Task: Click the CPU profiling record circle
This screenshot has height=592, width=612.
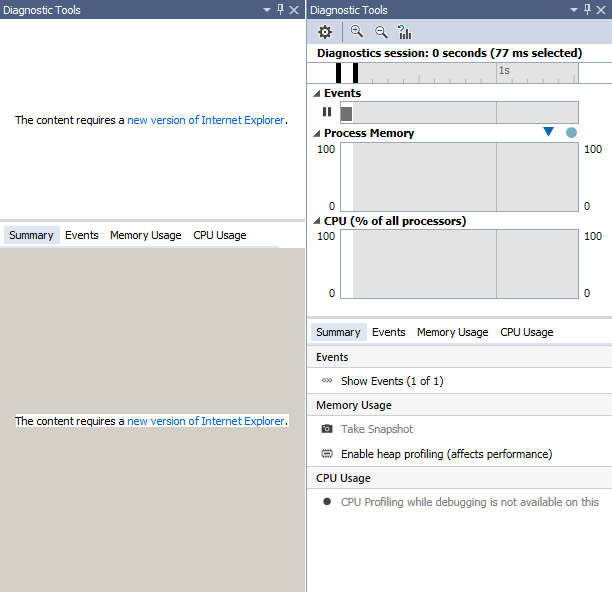Action: click(x=327, y=502)
